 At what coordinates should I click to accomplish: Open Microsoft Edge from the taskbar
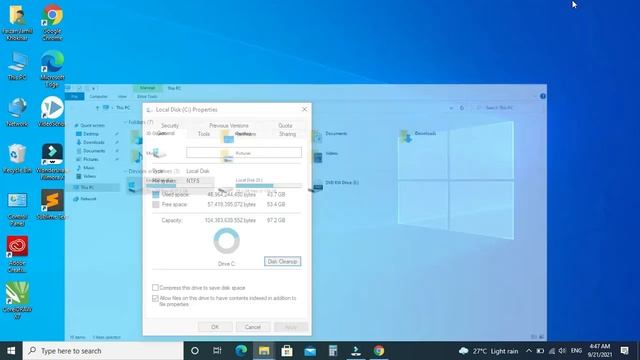[x=241, y=351]
